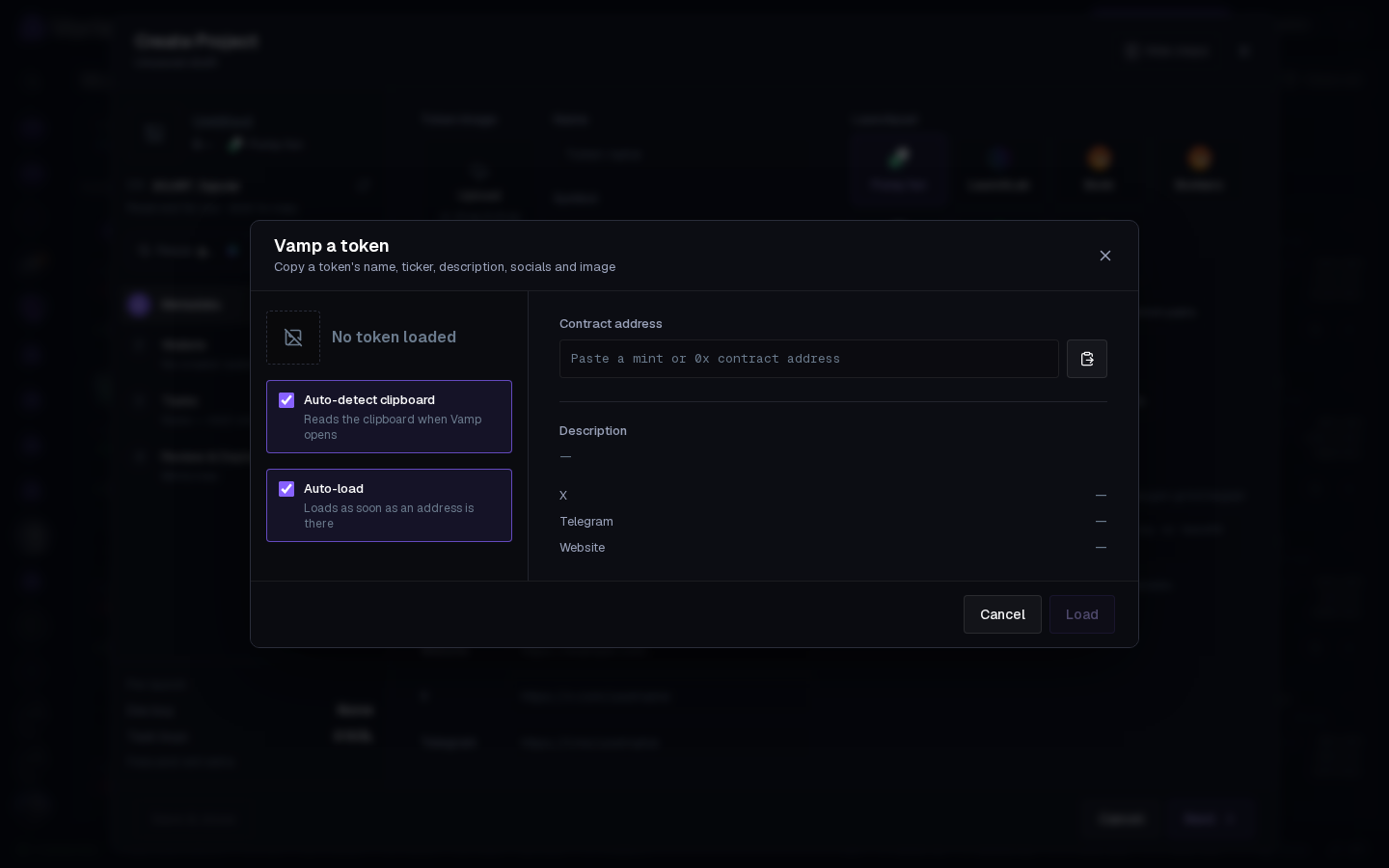
Task: Click the 'No token loaded' text
Action: coord(394,338)
